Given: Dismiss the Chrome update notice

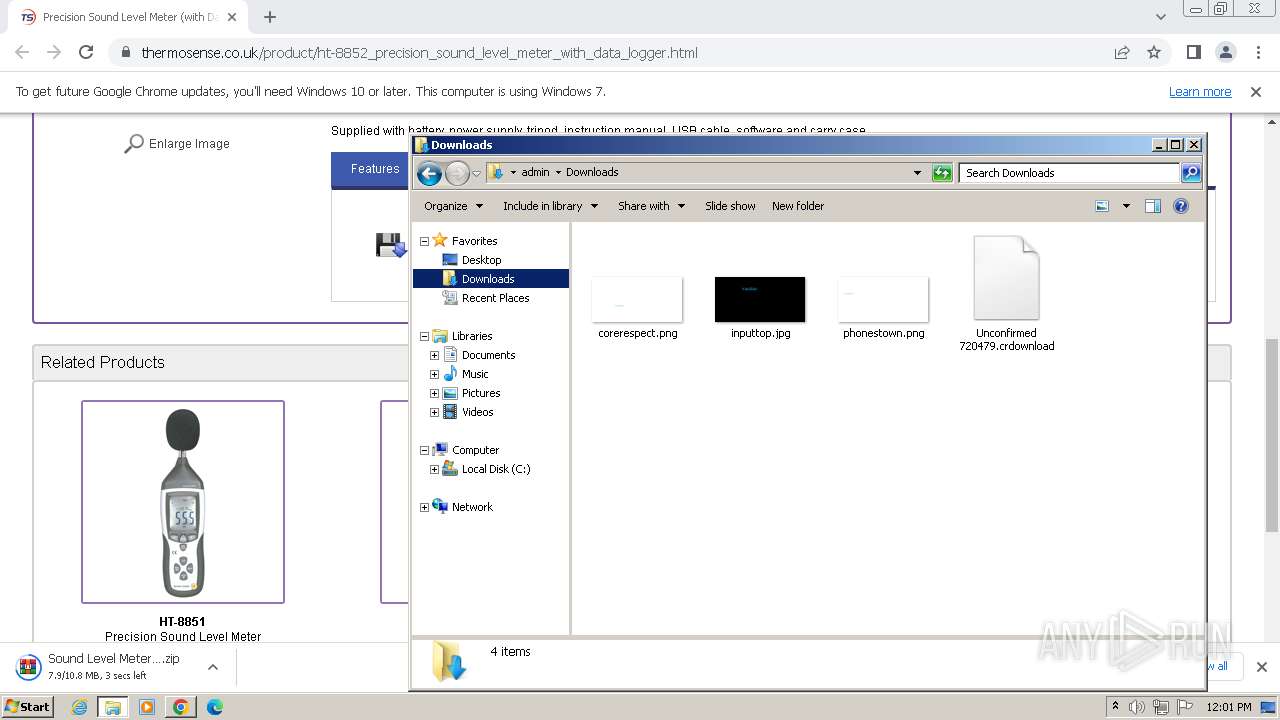Looking at the screenshot, I should coord(1256,92).
